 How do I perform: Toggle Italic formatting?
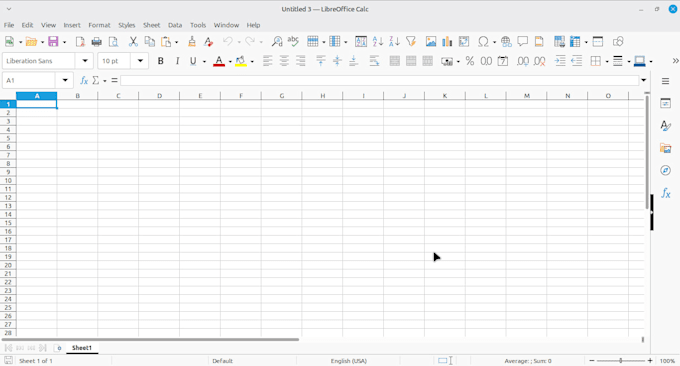177,61
